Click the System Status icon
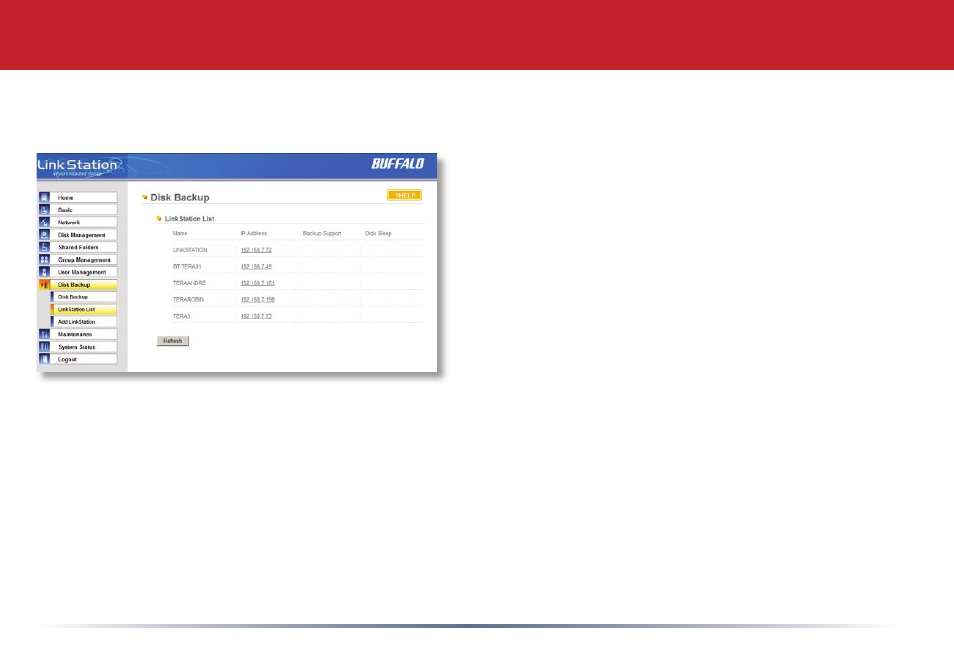954x660 pixels. 44,347
